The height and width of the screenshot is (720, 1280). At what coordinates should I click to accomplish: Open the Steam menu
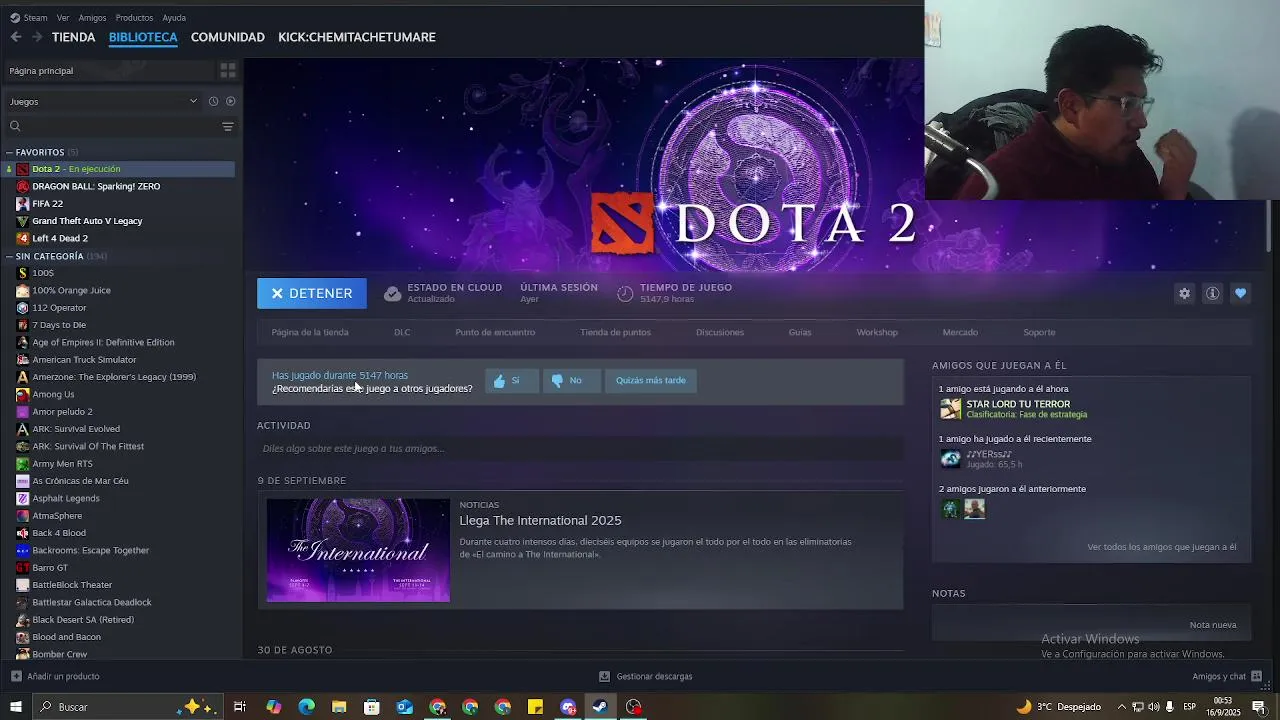click(35, 18)
